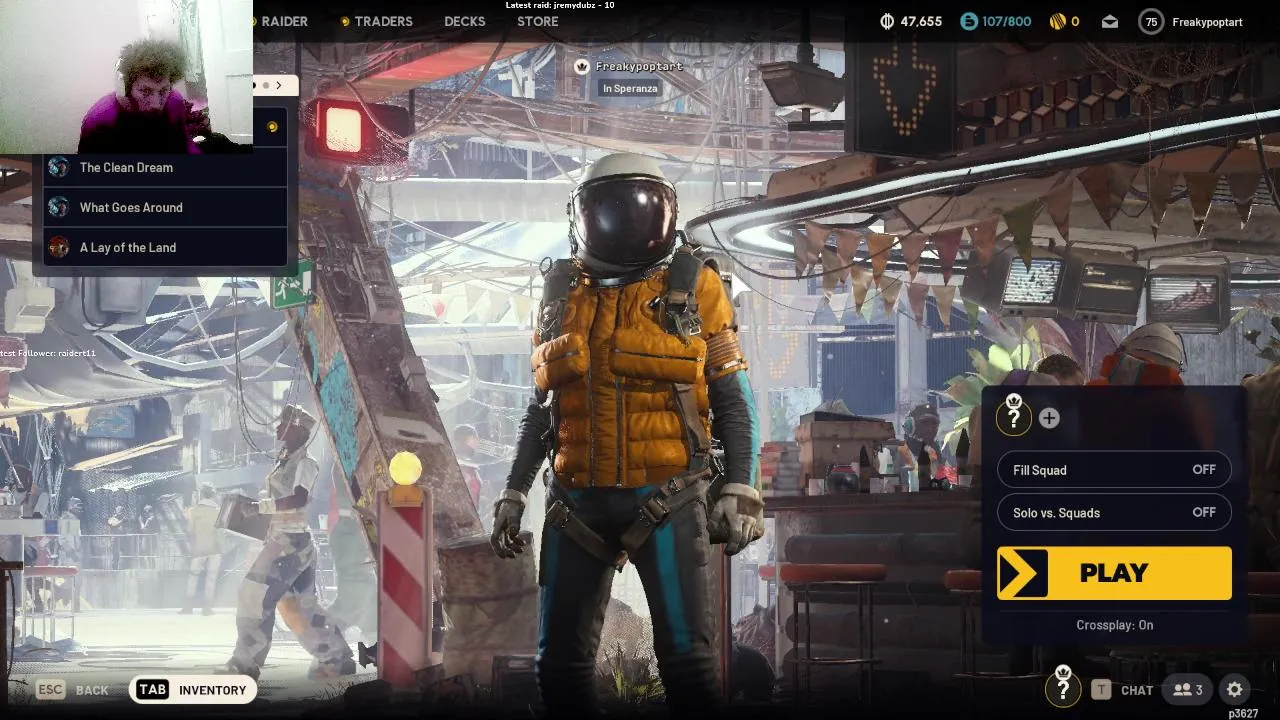The image size is (1280, 720).
Task: Open the settings gear icon
Action: [1235, 690]
